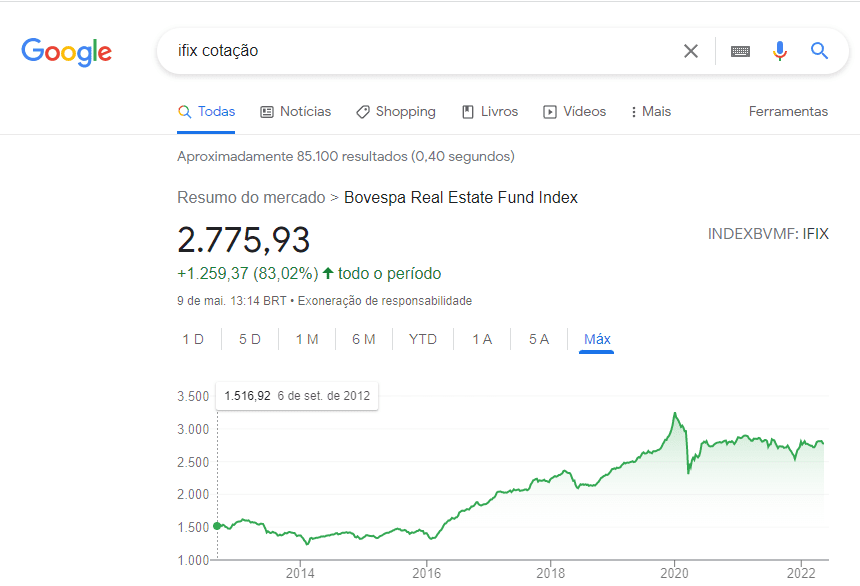This screenshot has height=586, width=860.
Task: Select YTD chart period
Action: pyautogui.click(x=423, y=340)
